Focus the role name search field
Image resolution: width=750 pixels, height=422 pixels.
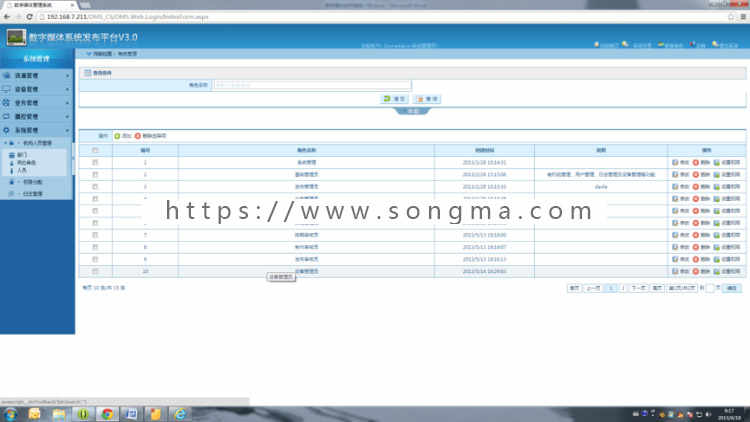tap(312, 85)
